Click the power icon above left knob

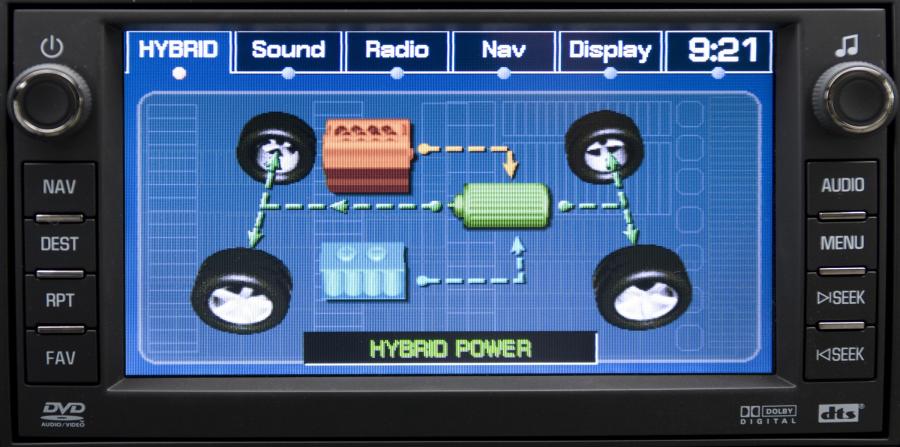click(51, 48)
